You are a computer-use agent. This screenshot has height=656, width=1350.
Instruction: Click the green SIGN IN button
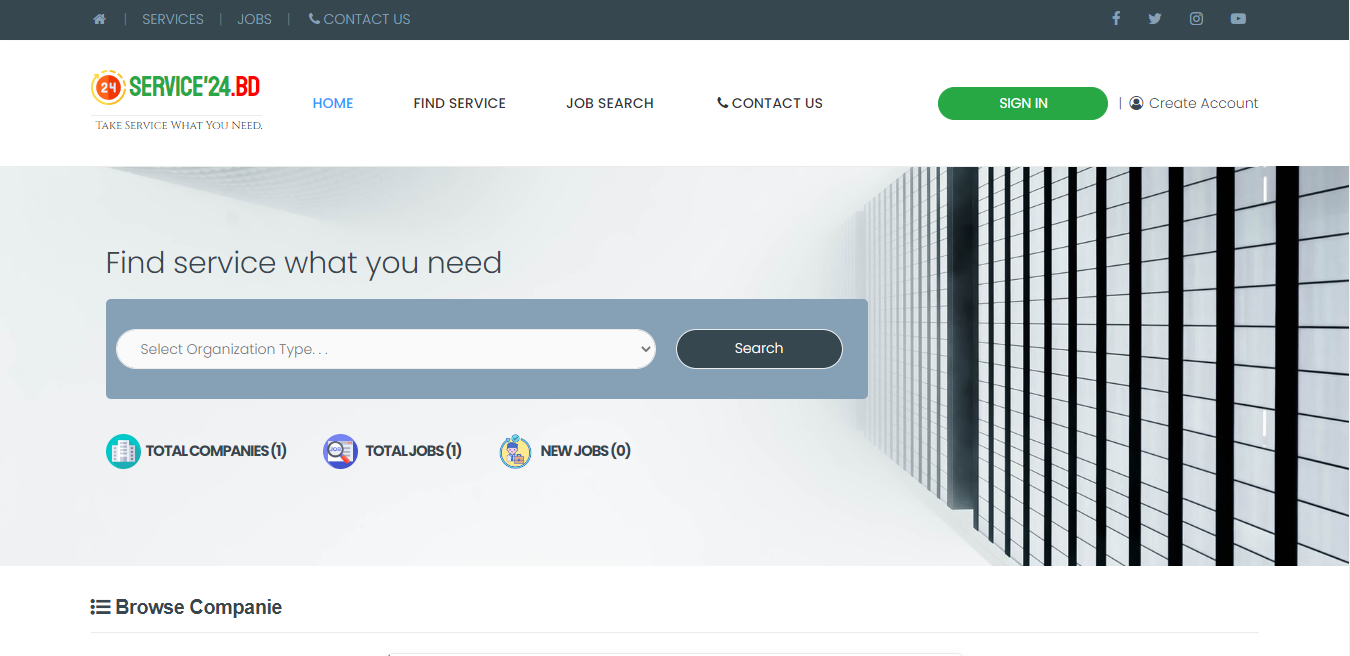[1023, 103]
